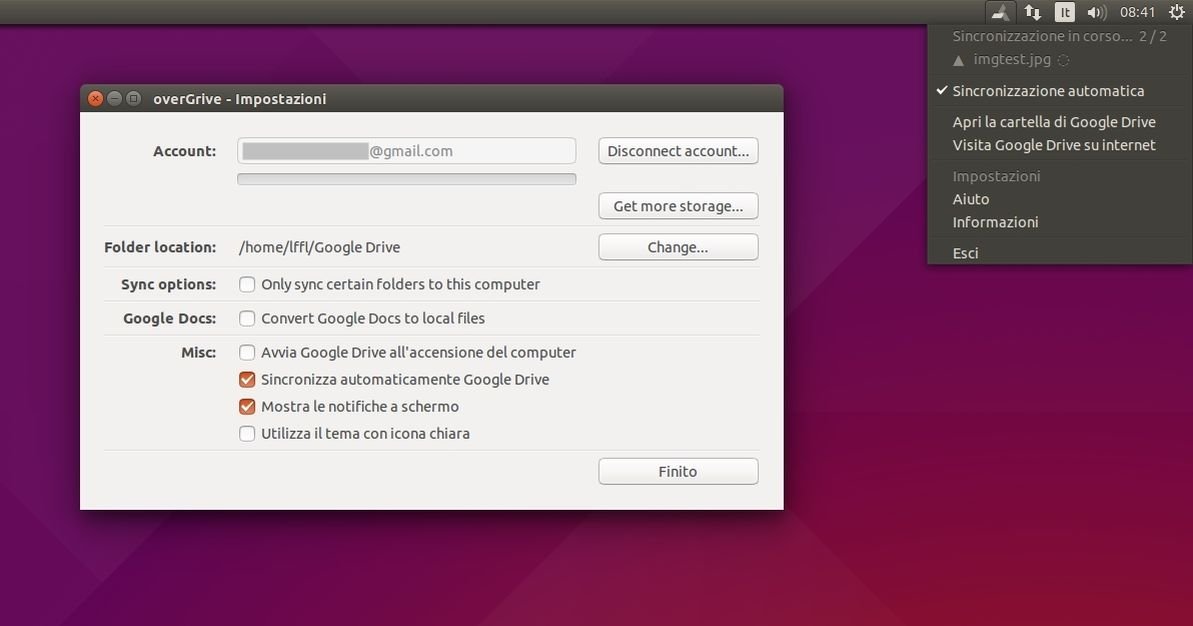Close the overGrive Impostazioni window
This screenshot has width=1193, height=626.
coord(95,99)
